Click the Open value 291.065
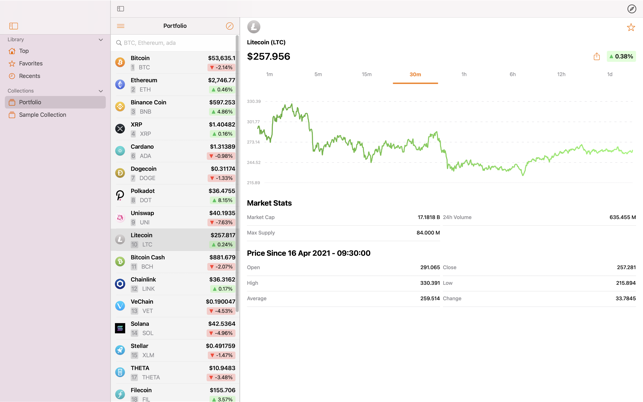The width and height of the screenshot is (643, 402). 430,267
